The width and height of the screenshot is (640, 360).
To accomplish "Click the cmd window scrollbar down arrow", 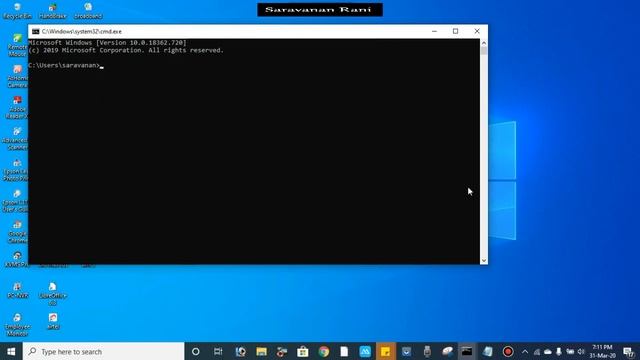I will pos(484,260).
